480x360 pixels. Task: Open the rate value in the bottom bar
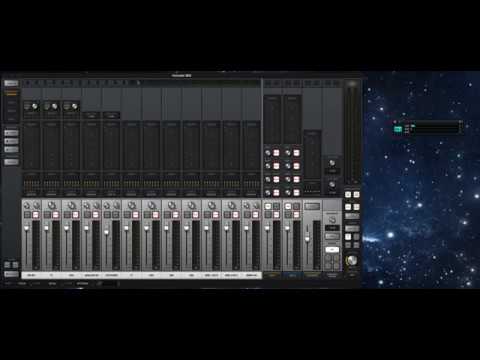52,284
